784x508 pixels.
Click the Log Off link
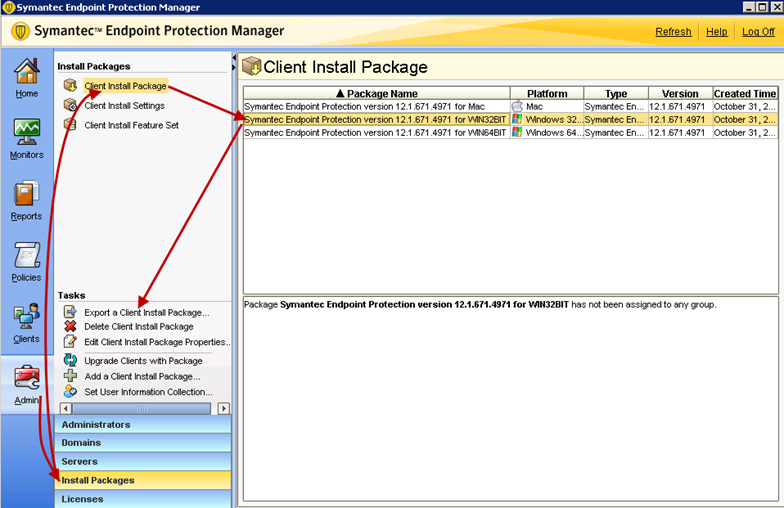758,32
